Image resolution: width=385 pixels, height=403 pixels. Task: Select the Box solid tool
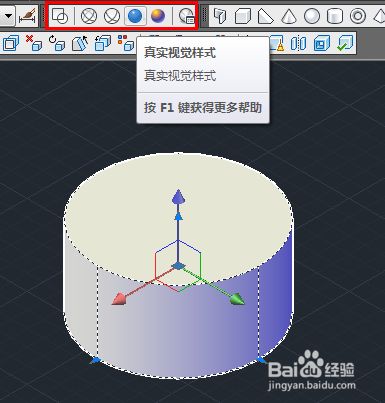tap(243, 16)
